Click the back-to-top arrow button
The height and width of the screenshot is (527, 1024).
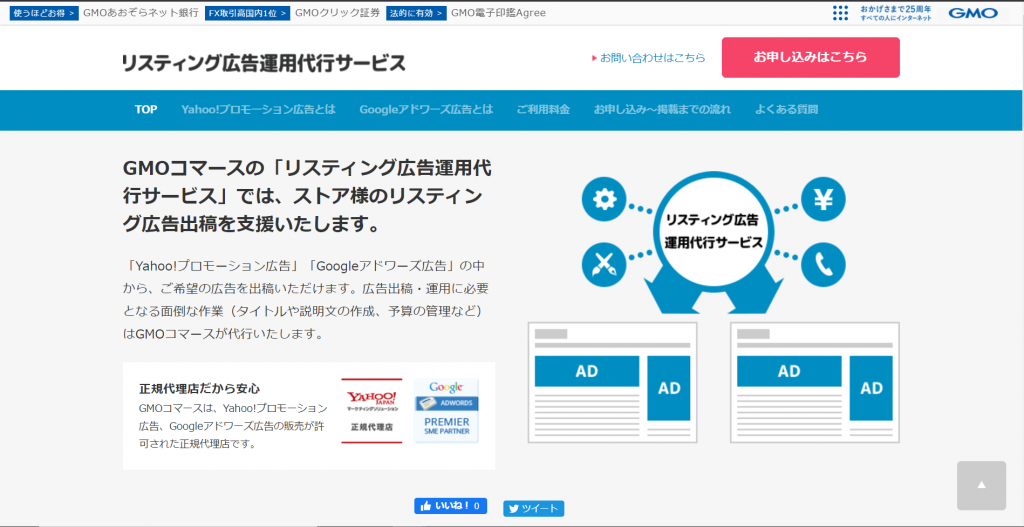[x=981, y=485]
